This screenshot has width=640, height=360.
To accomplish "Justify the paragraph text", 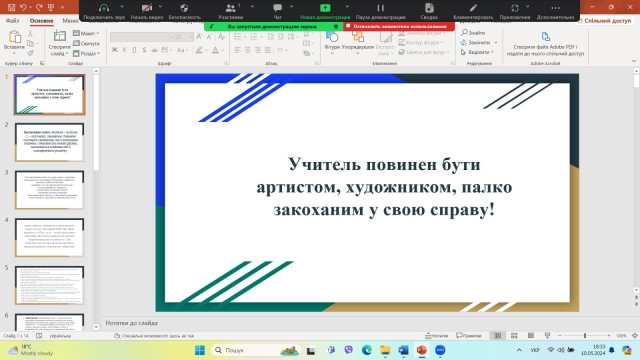I will point(268,50).
